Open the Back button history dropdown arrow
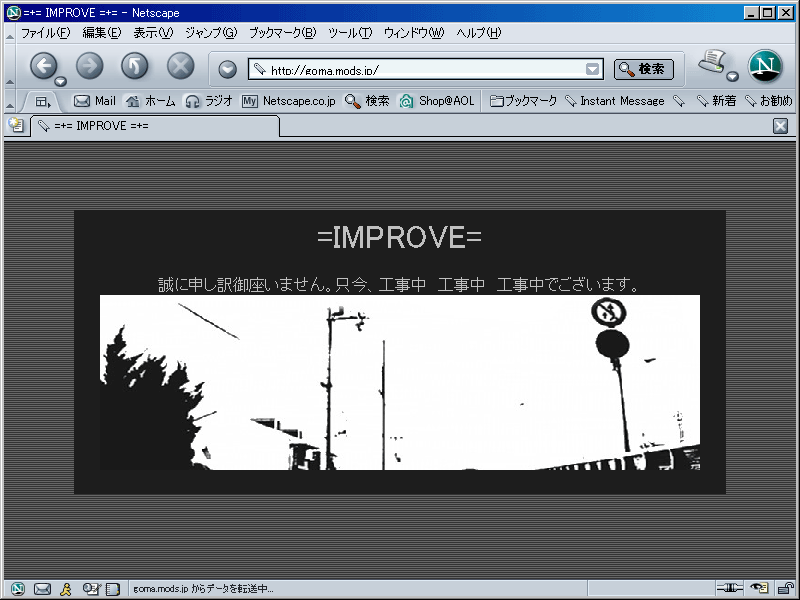 (x=61, y=81)
